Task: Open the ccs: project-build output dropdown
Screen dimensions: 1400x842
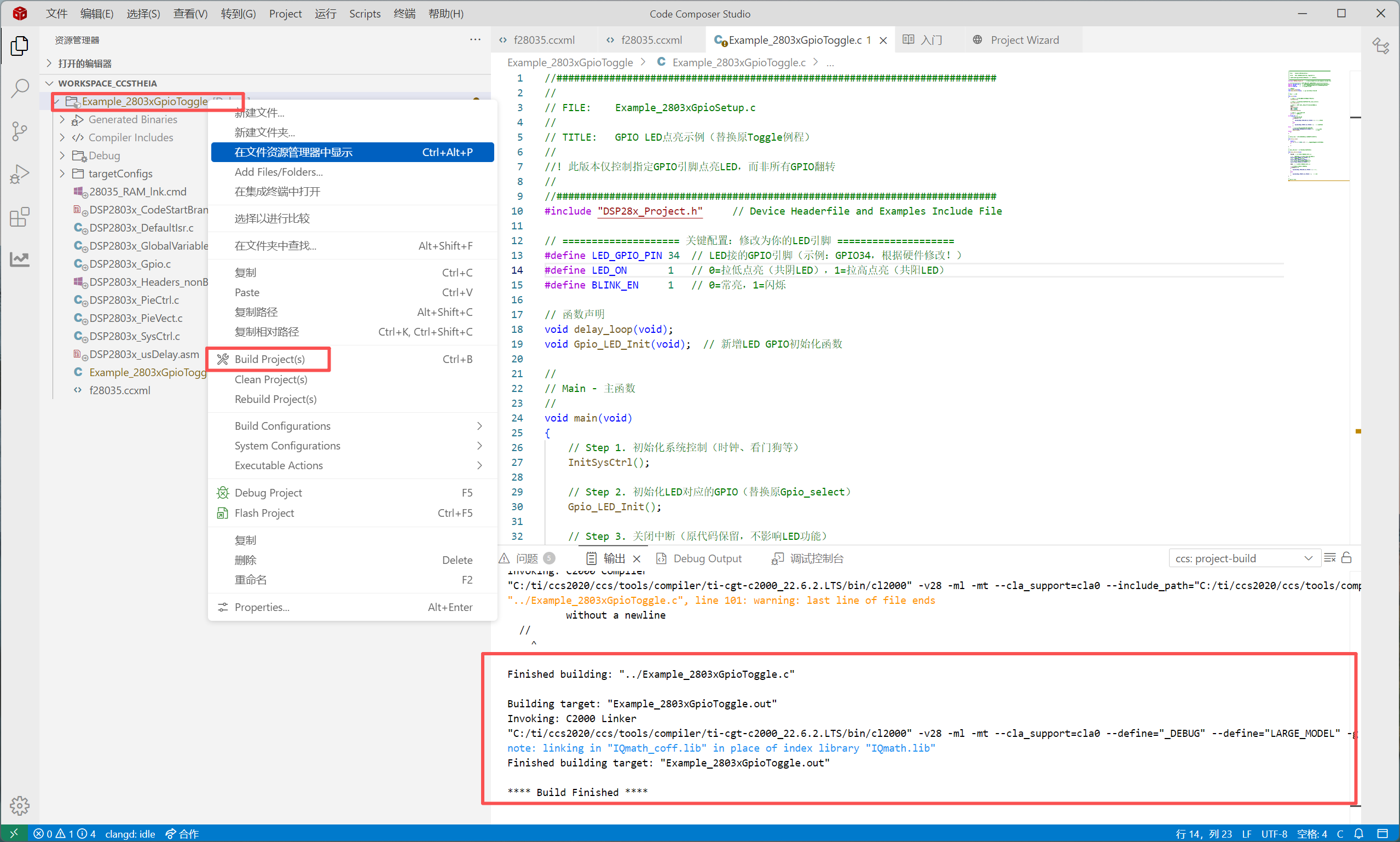Action: tap(1244, 558)
